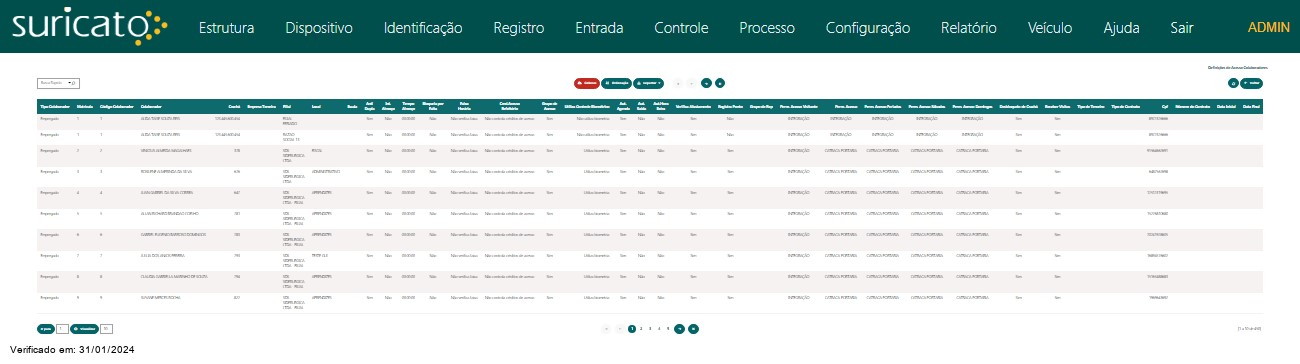The image size is (1300, 364).
Task: Click the page number input field
Action: click(x=62, y=328)
